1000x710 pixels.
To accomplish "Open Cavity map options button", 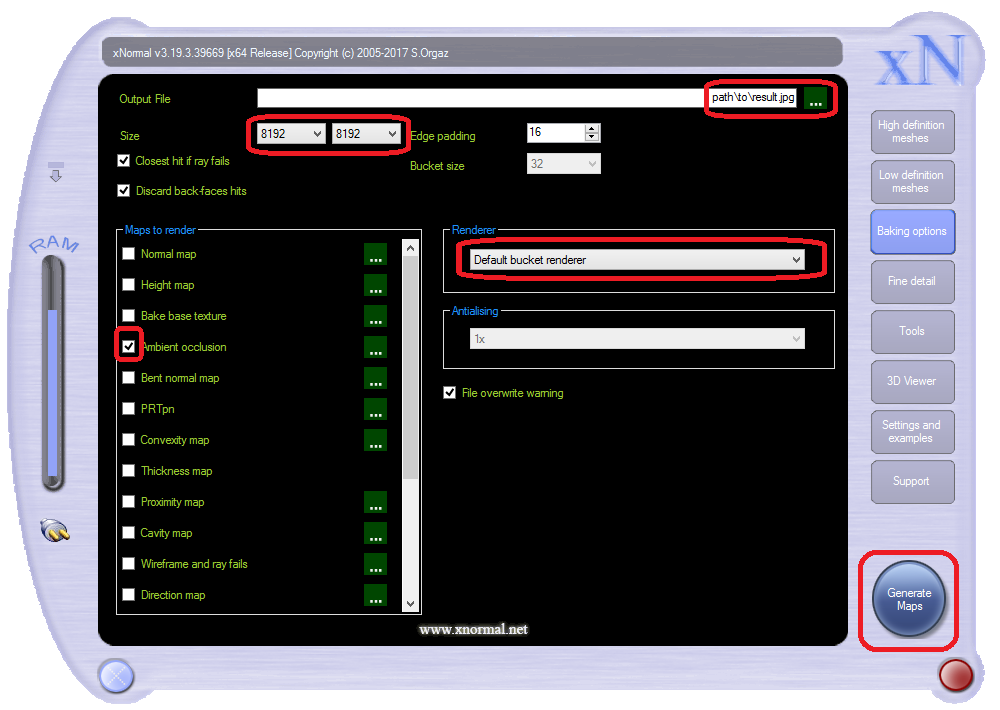I will click(x=375, y=534).
